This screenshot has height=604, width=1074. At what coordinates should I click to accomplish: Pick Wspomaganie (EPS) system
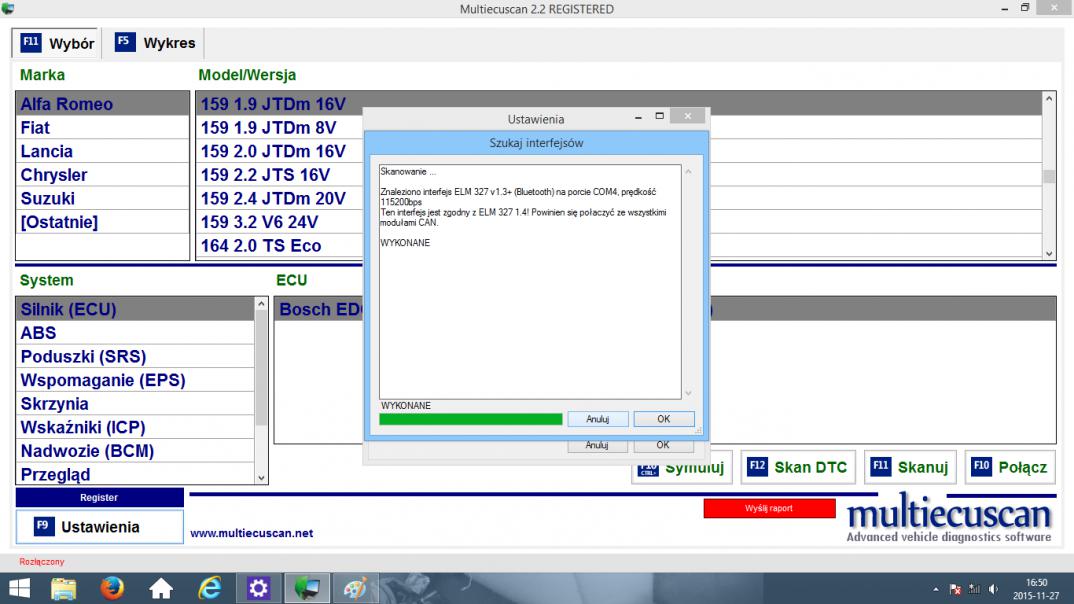pyautogui.click(x=136, y=380)
